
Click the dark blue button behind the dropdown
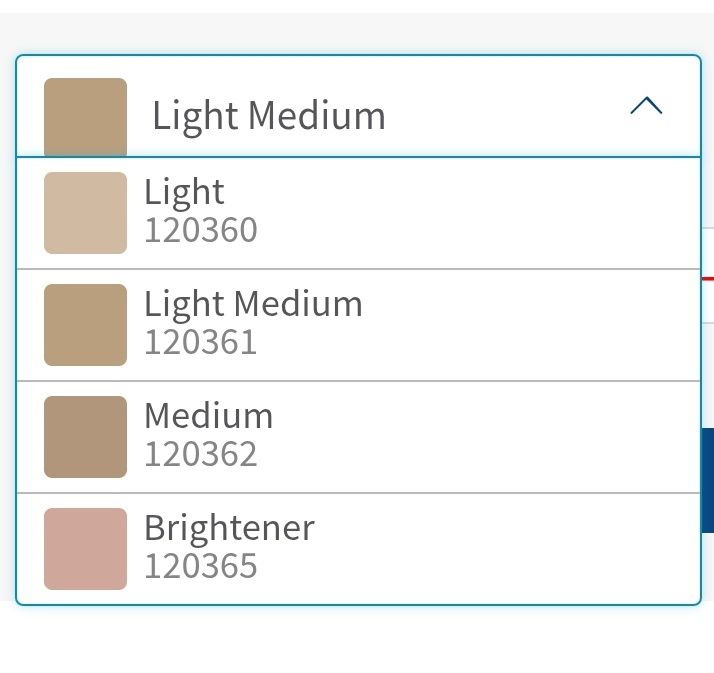click(707, 480)
